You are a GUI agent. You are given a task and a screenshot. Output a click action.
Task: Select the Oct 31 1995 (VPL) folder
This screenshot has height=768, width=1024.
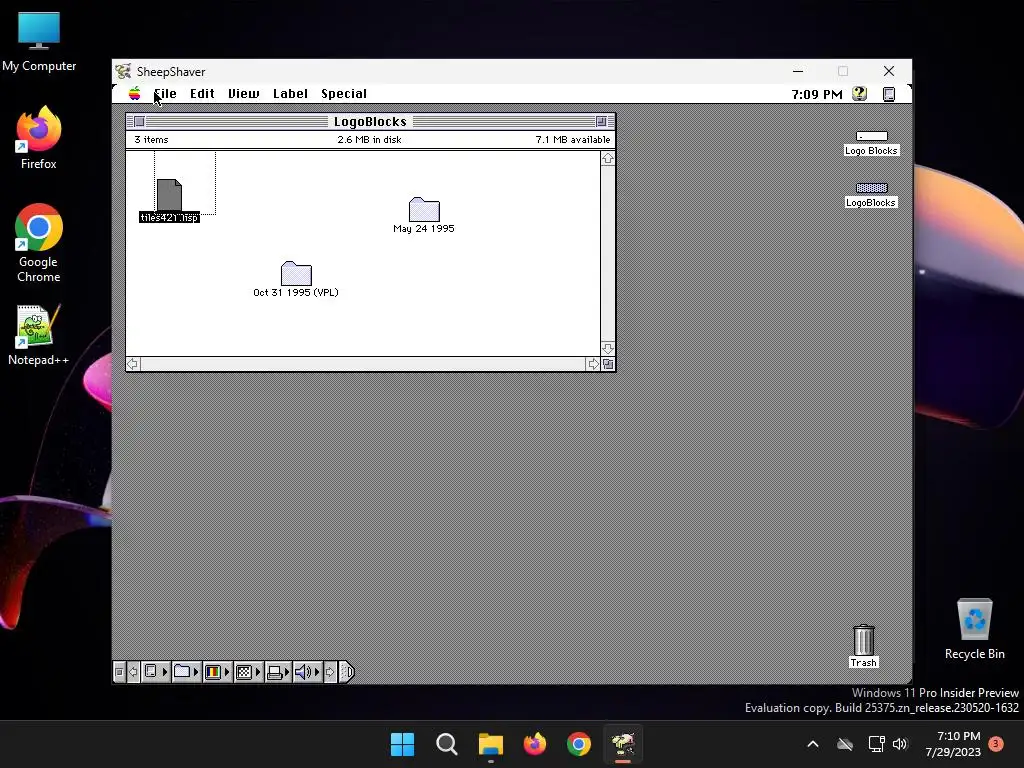(x=296, y=273)
